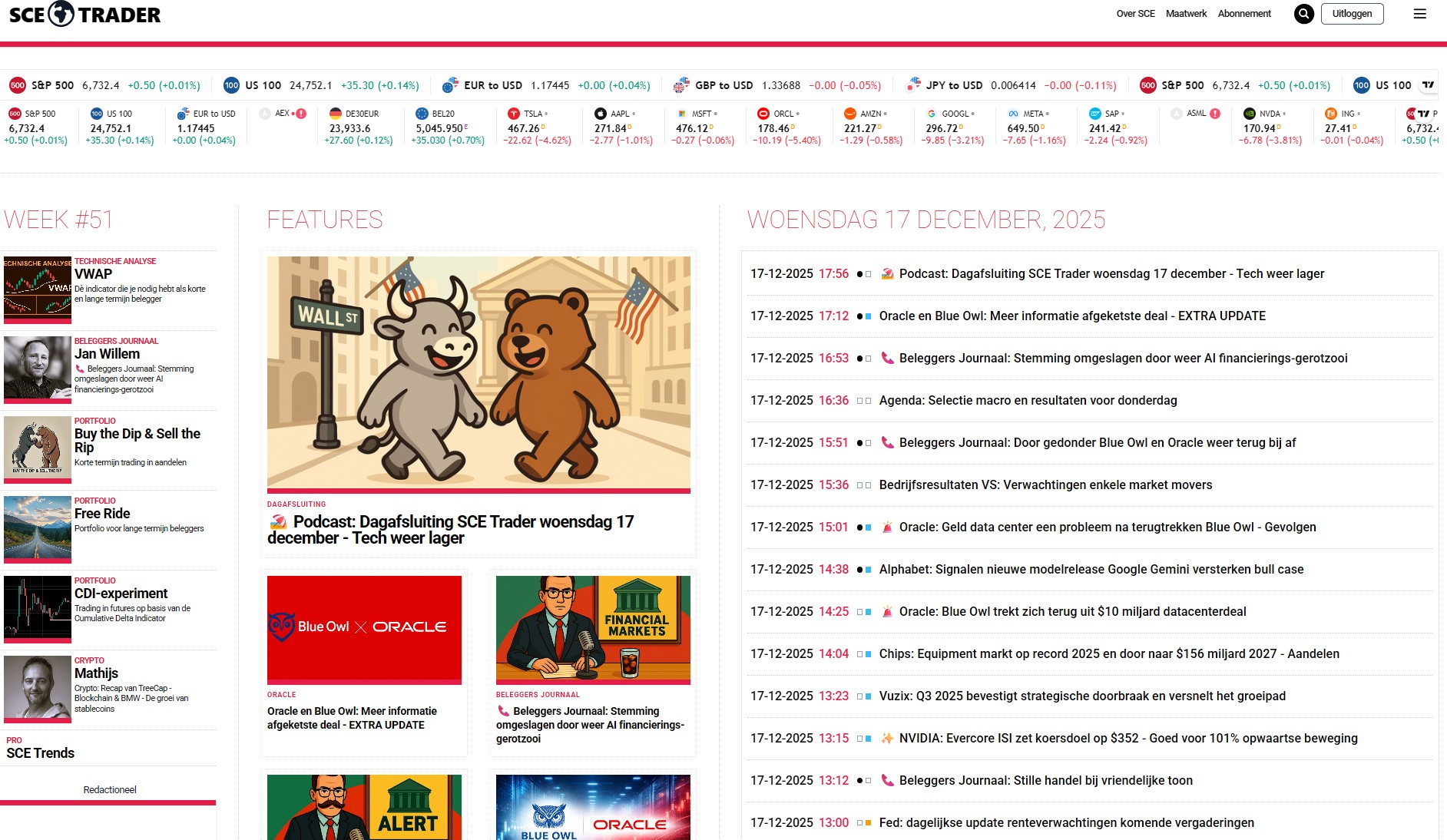Click the EUR to USD flags icon in ticker tape

tap(450, 85)
